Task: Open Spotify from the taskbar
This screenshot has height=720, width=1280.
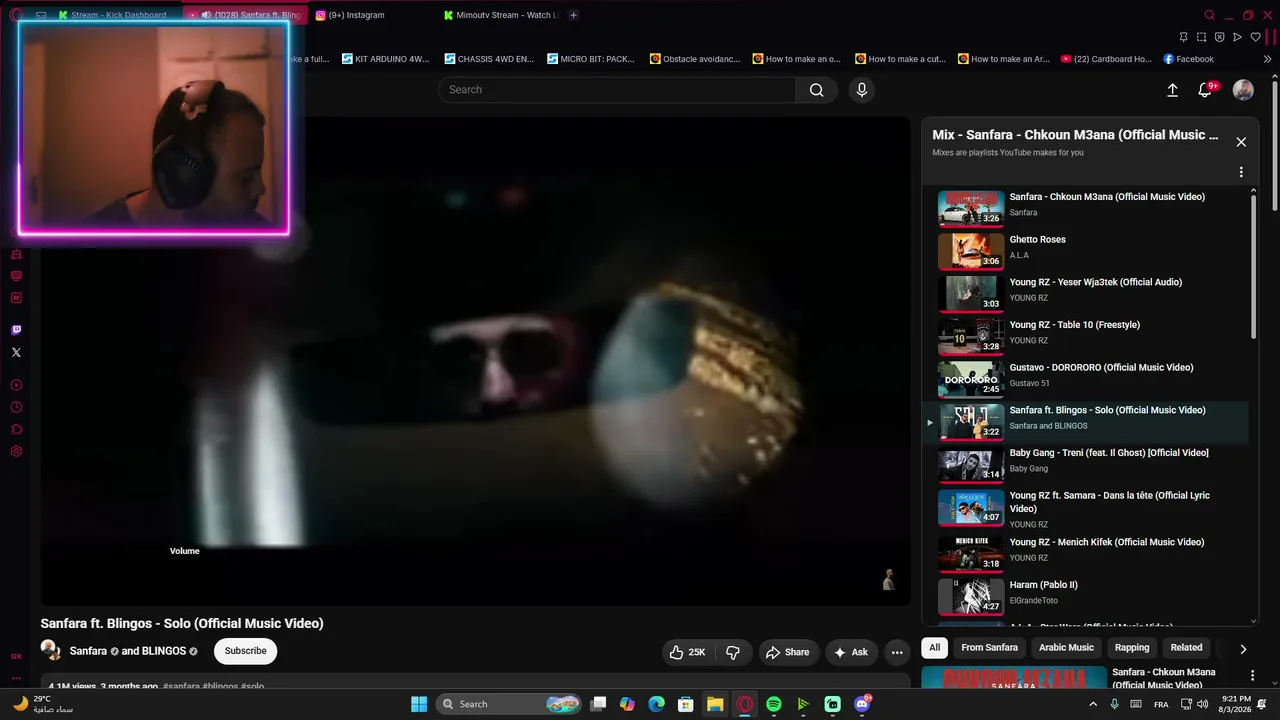Action: click(x=774, y=704)
